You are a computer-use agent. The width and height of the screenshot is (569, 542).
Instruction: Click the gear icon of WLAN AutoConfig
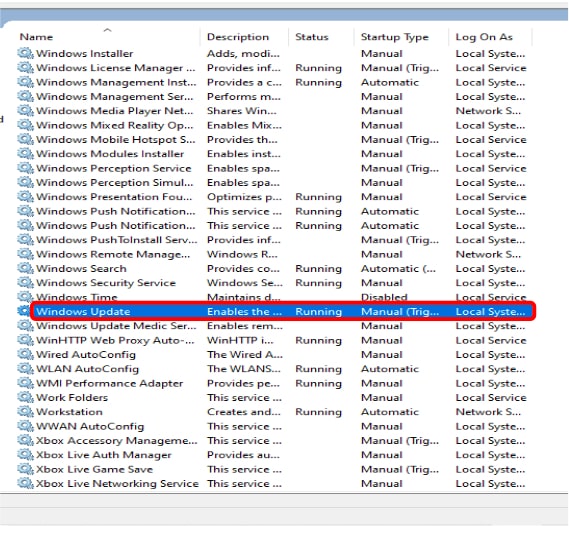25,369
